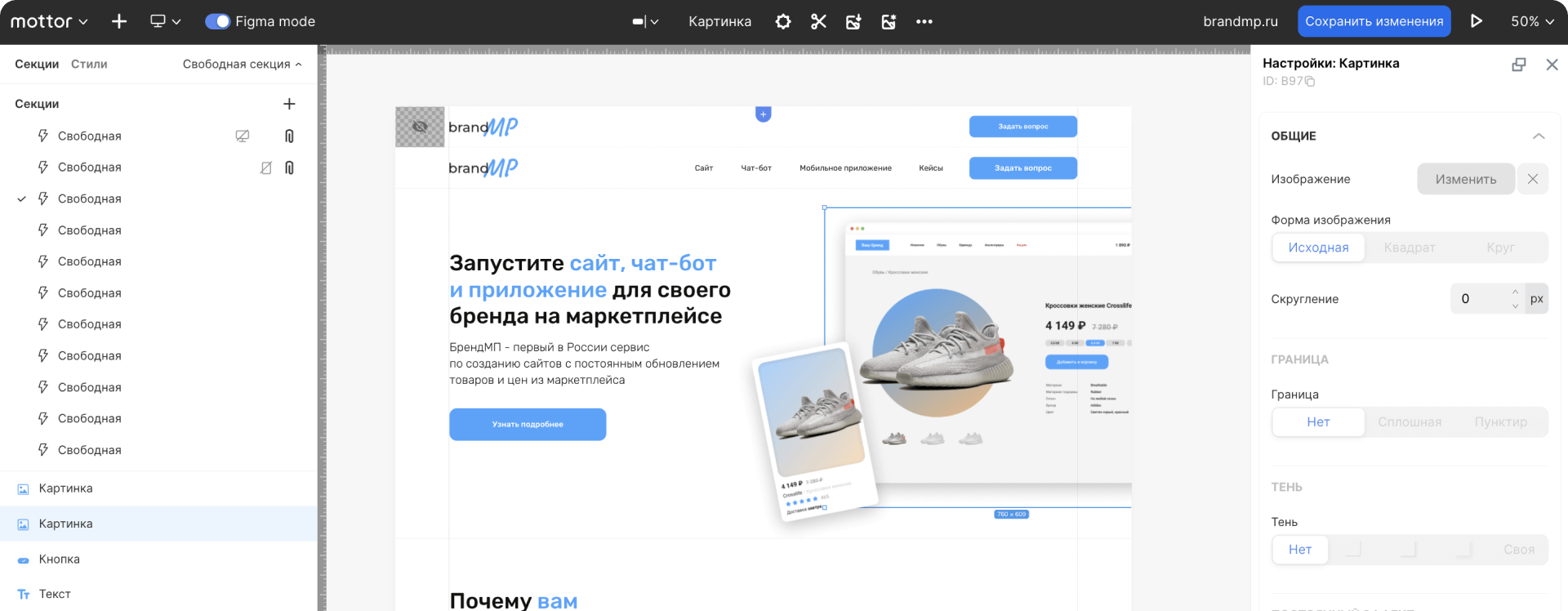Click the Кнопка layer button icon
Viewport: 1568px width, 611px height.
pyautogui.click(x=23, y=560)
